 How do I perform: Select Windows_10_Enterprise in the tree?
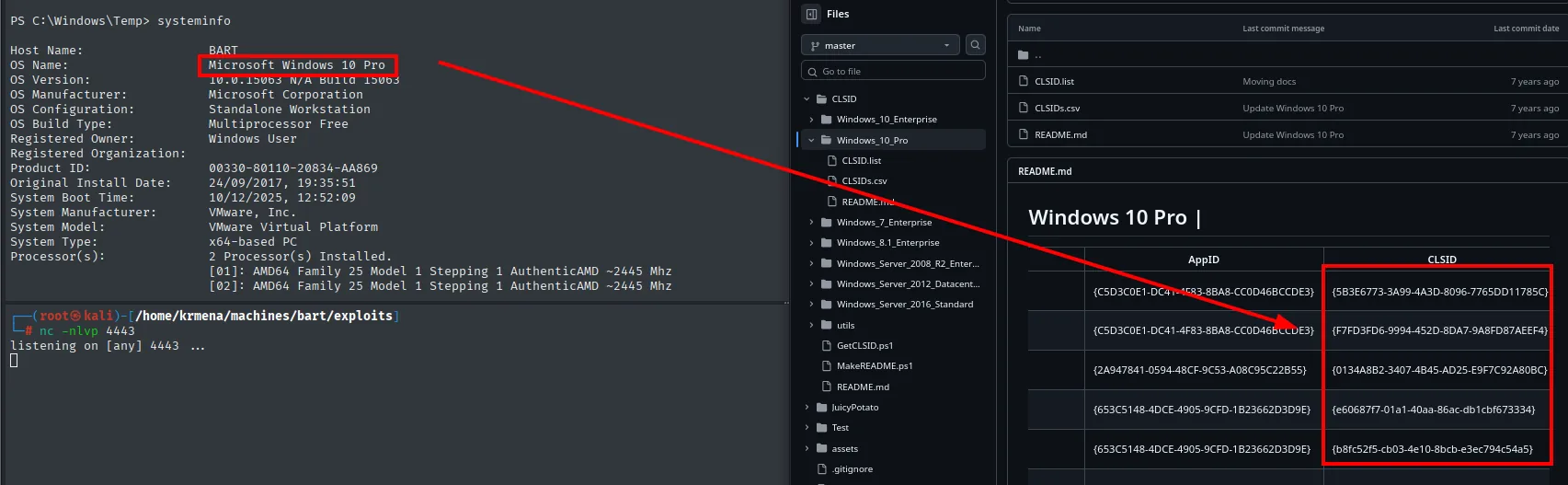(887, 120)
